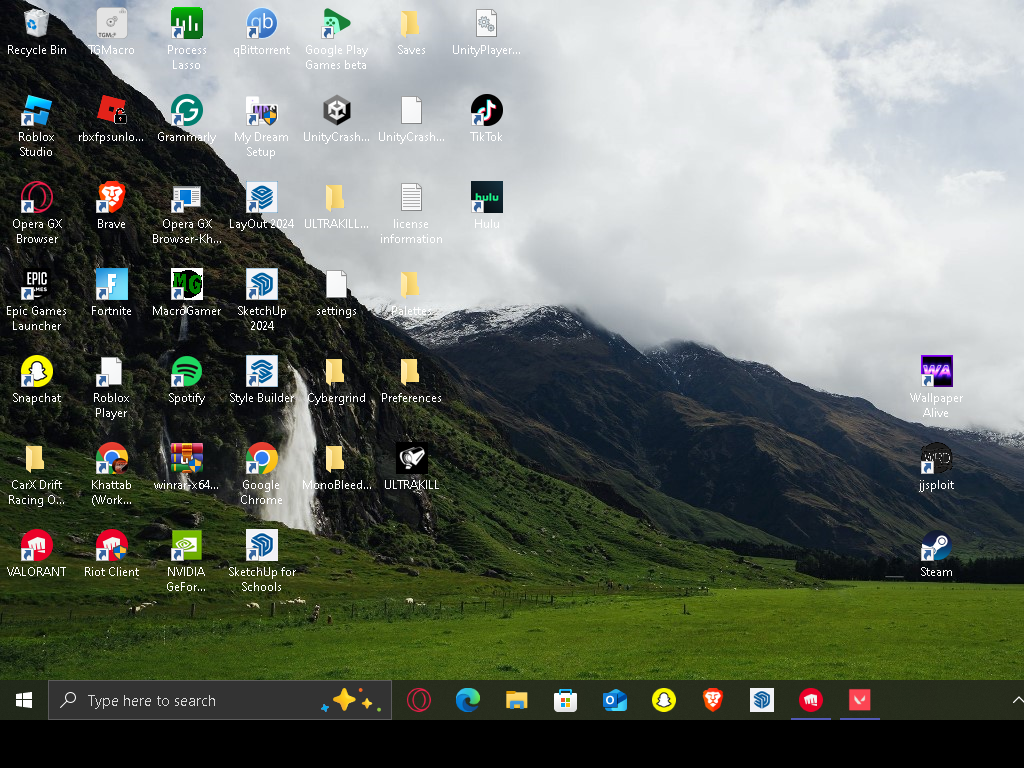This screenshot has height=768, width=1024.
Task: Show hidden system tray icons
Action: [x=1017, y=700]
